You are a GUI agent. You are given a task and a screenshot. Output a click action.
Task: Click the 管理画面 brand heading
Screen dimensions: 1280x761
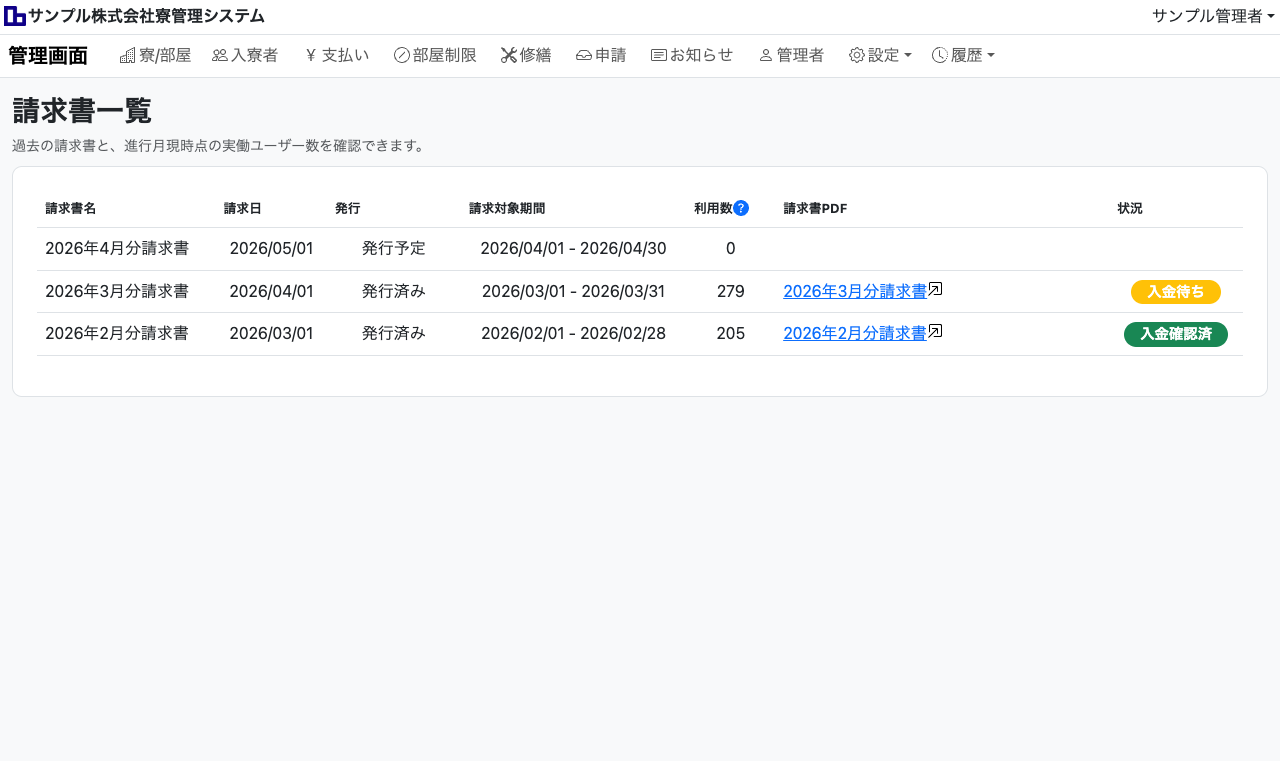pyautogui.click(x=48, y=56)
